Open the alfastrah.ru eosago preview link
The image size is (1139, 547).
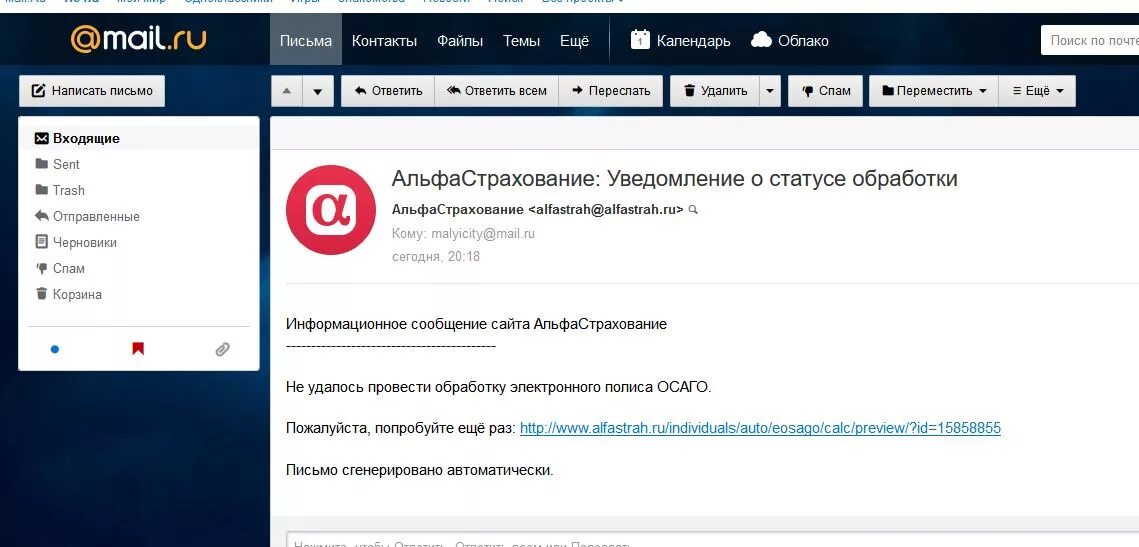[x=761, y=429]
